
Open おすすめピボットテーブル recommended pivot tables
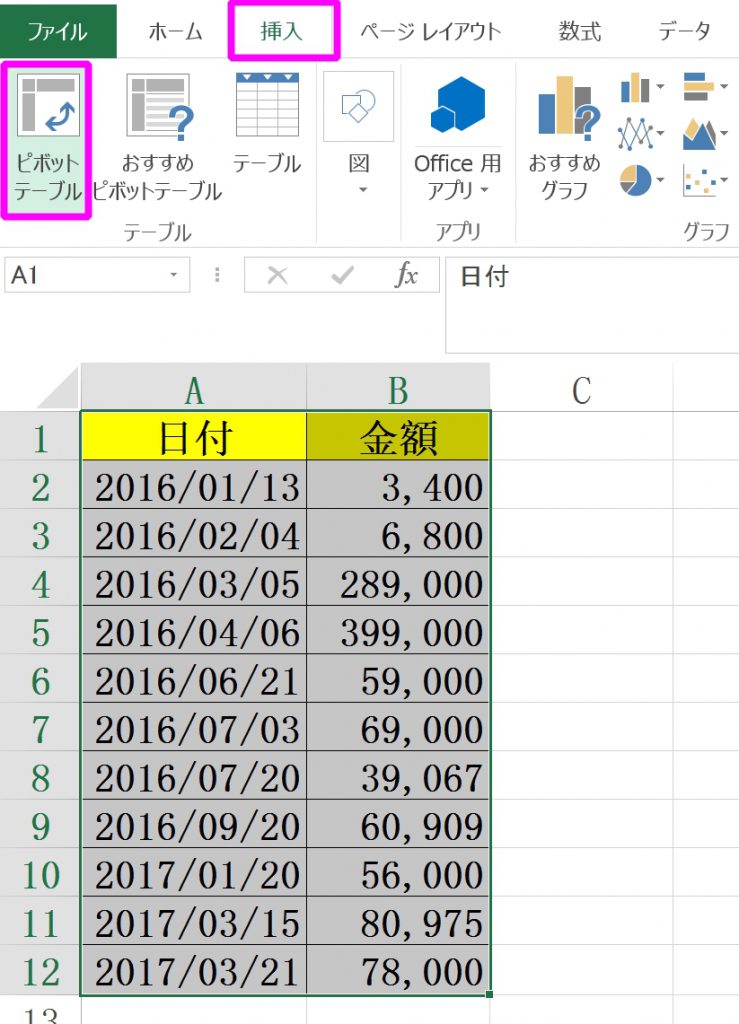pos(158,138)
